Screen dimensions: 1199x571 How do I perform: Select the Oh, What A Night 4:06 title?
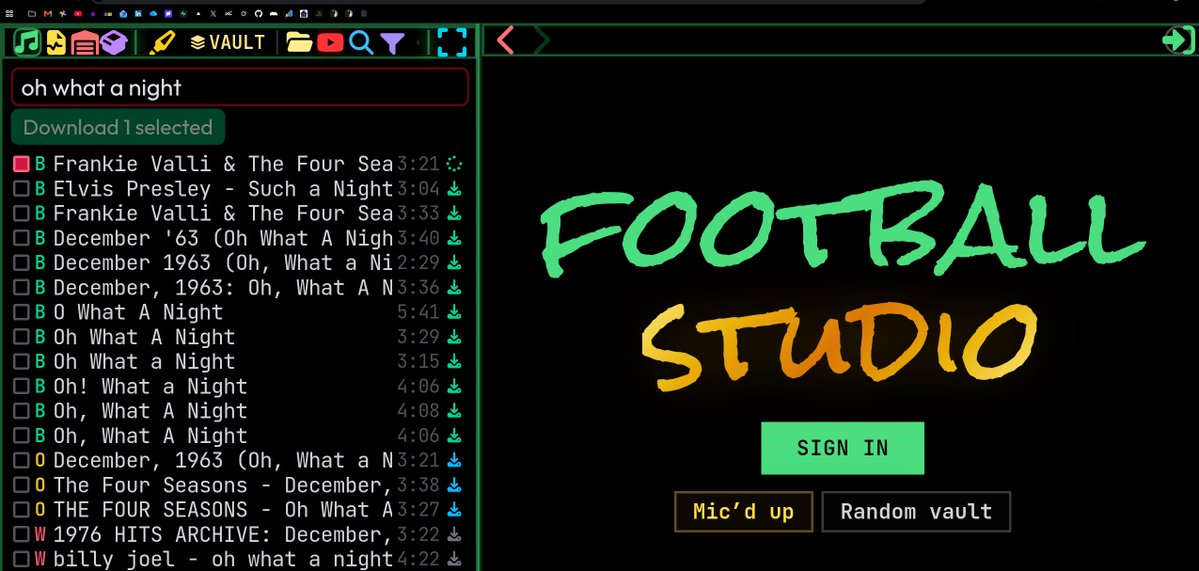[x=150, y=436]
